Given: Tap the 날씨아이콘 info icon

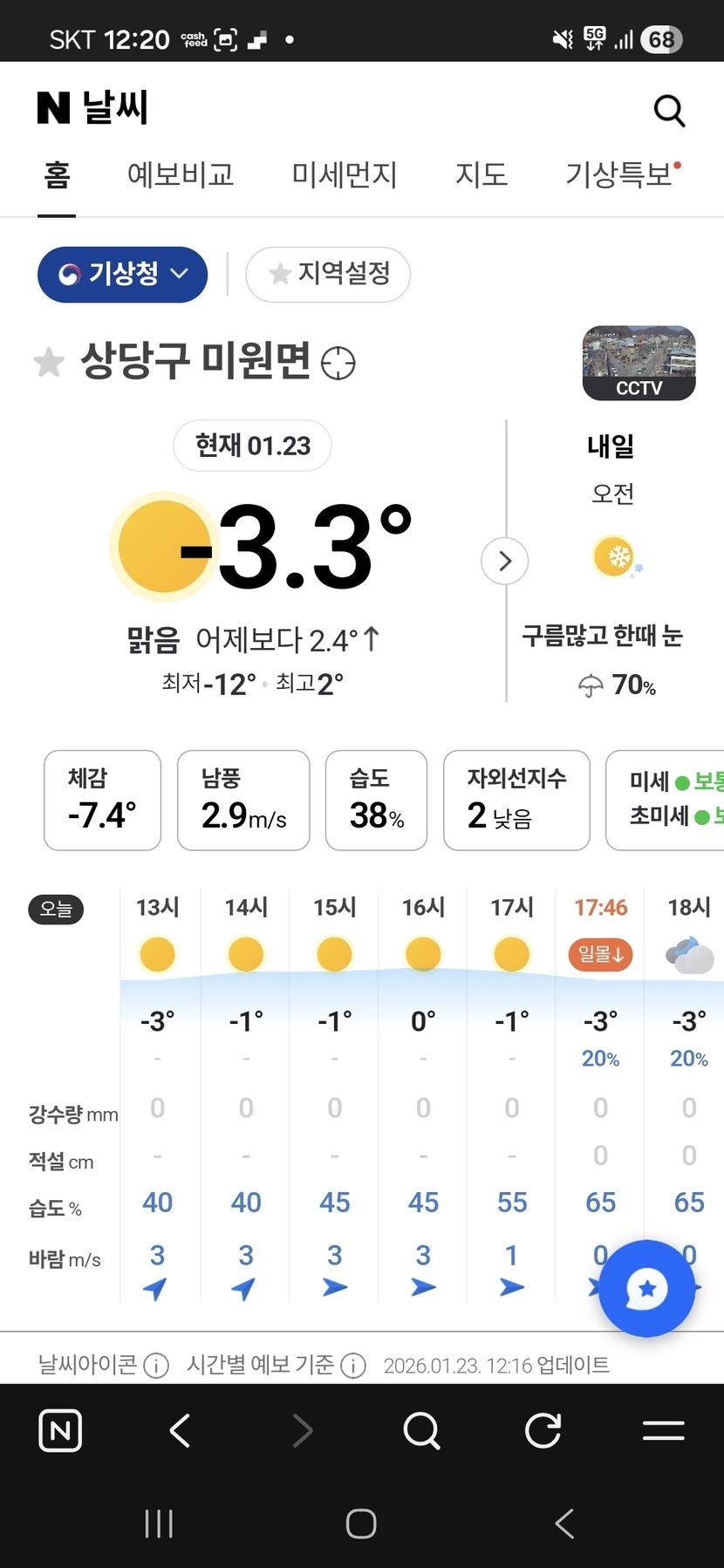Looking at the screenshot, I should click(x=156, y=1365).
